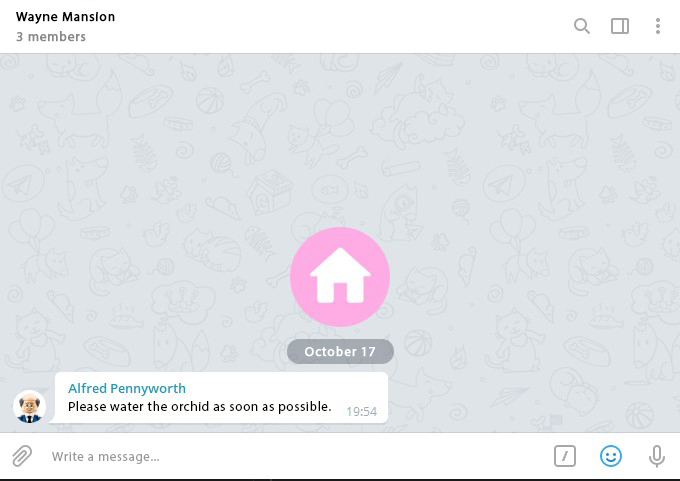Click the pink house group photo

pyautogui.click(x=340, y=277)
